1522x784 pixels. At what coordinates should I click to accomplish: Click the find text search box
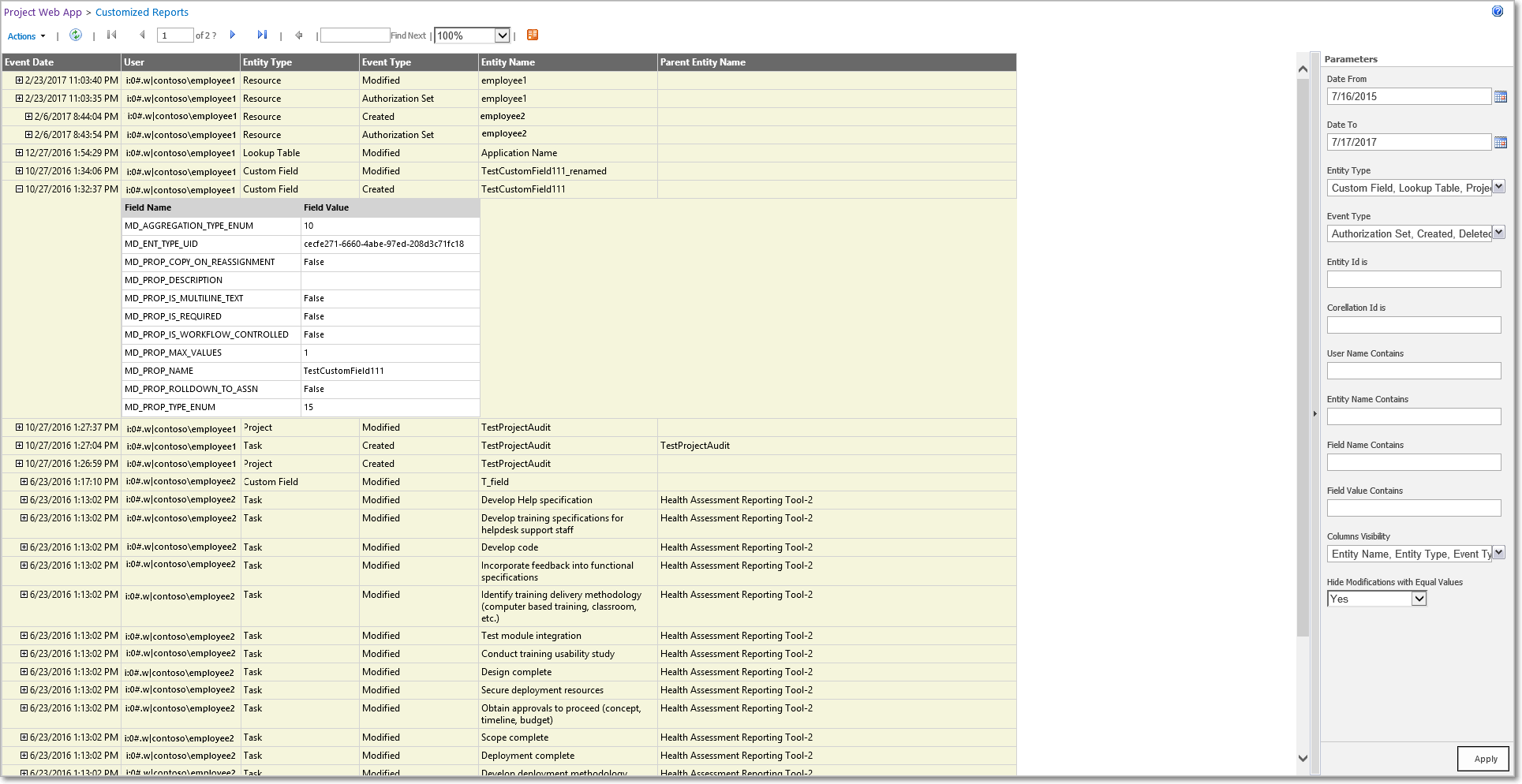tap(355, 35)
